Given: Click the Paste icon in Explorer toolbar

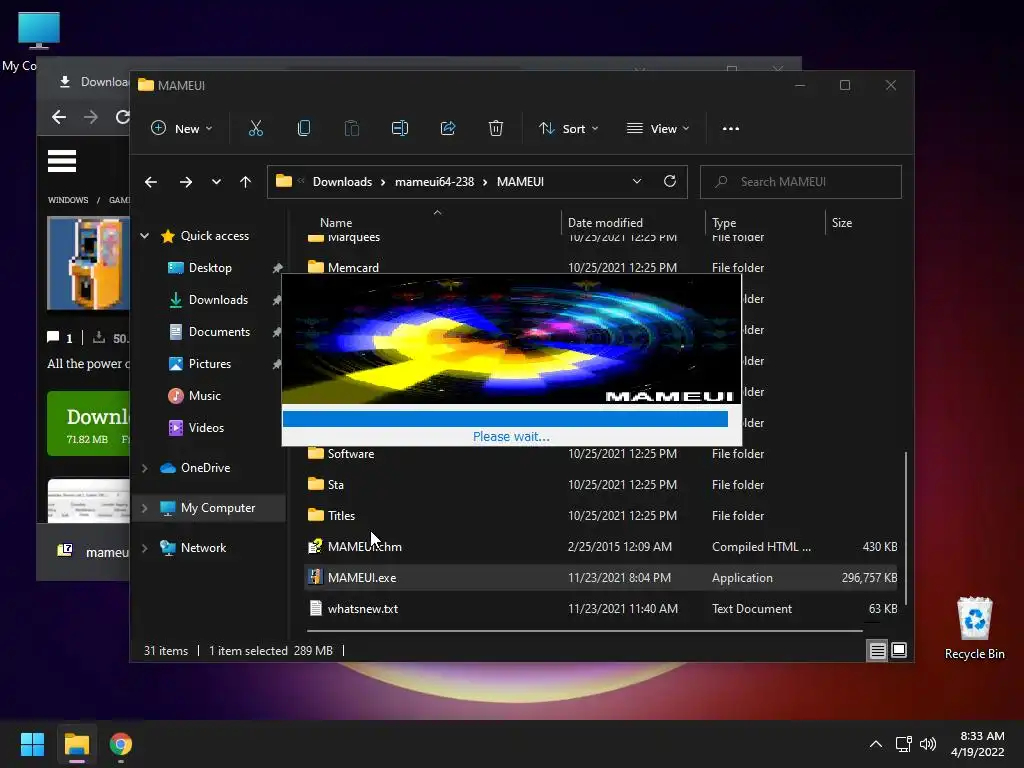Looking at the screenshot, I should 351,129.
